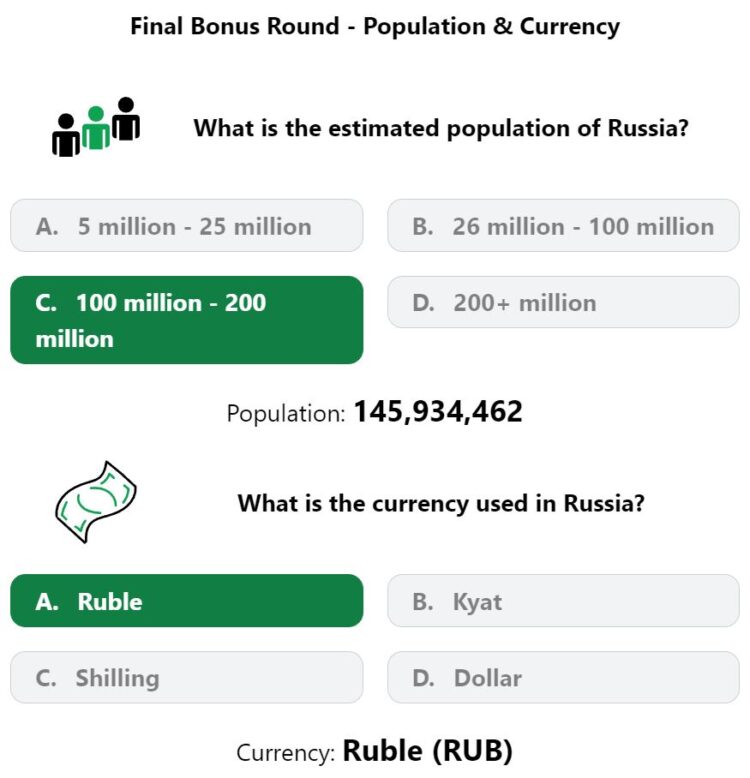750x778 pixels.
Task: Click the Ruble (RUB) currency result text
Action: pos(428,751)
